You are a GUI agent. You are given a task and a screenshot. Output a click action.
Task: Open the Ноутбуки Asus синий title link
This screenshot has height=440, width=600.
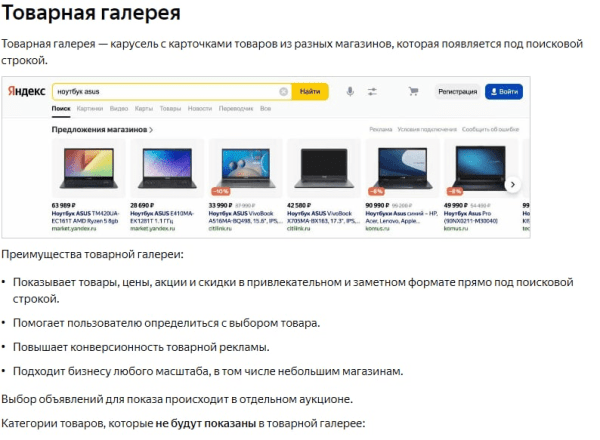[402, 217]
